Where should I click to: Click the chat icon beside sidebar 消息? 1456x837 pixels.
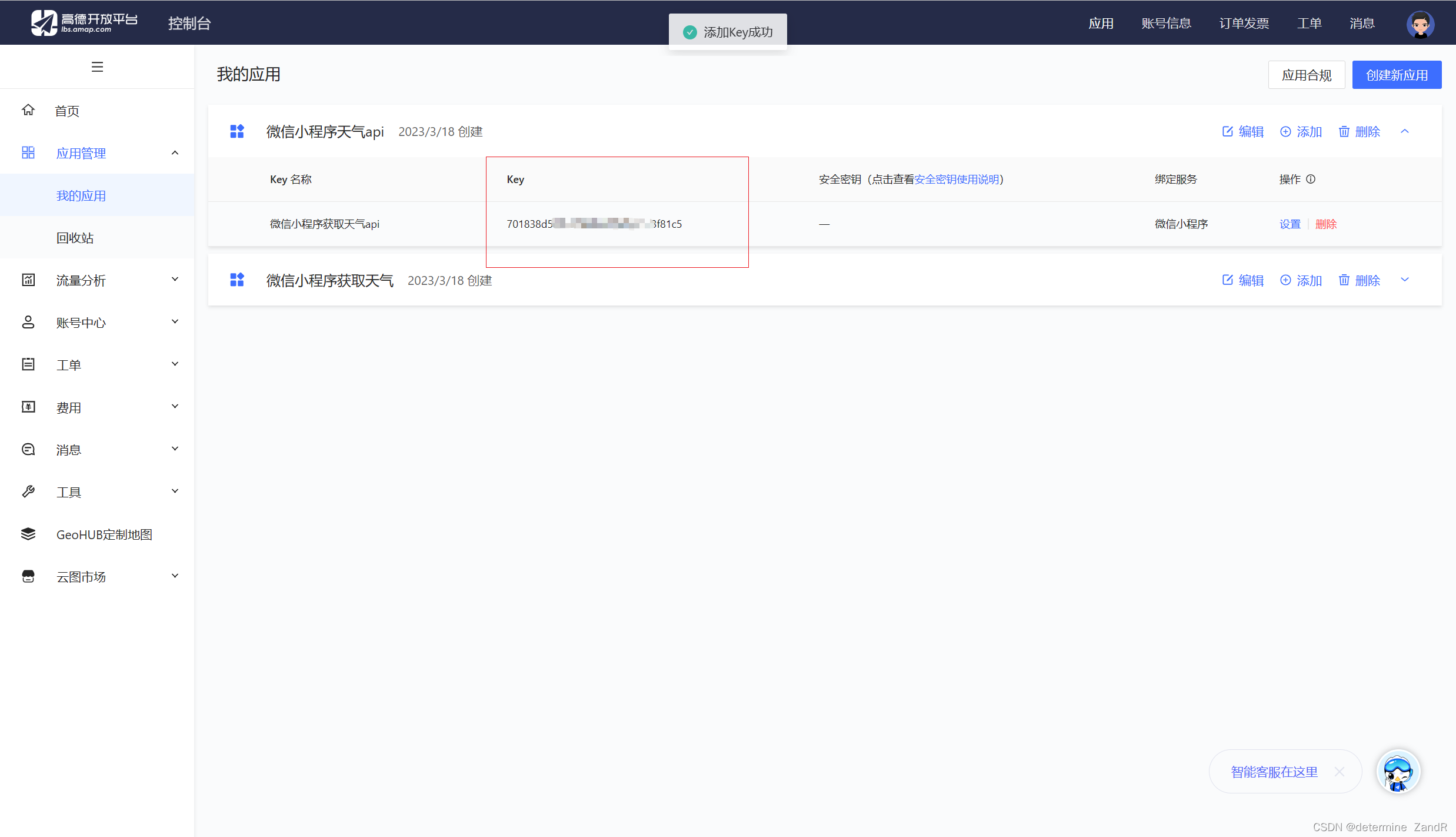point(28,449)
